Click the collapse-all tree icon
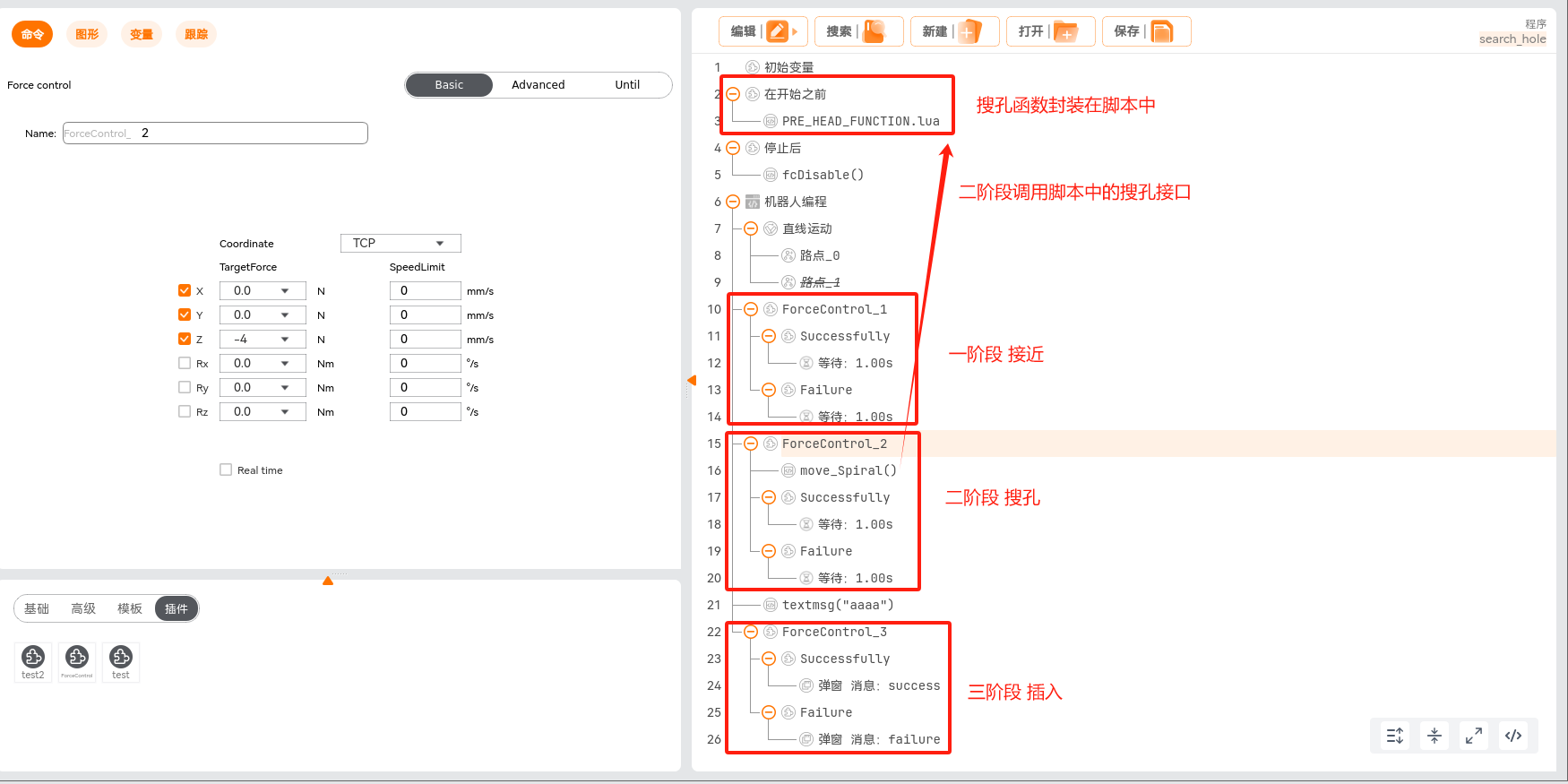 coord(1434,736)
